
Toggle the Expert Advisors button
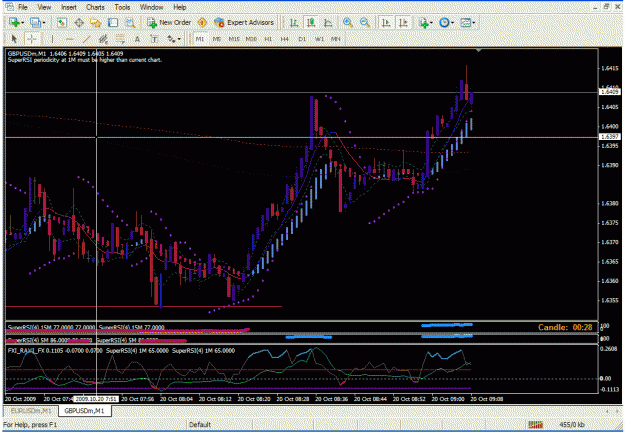point(244,23)
